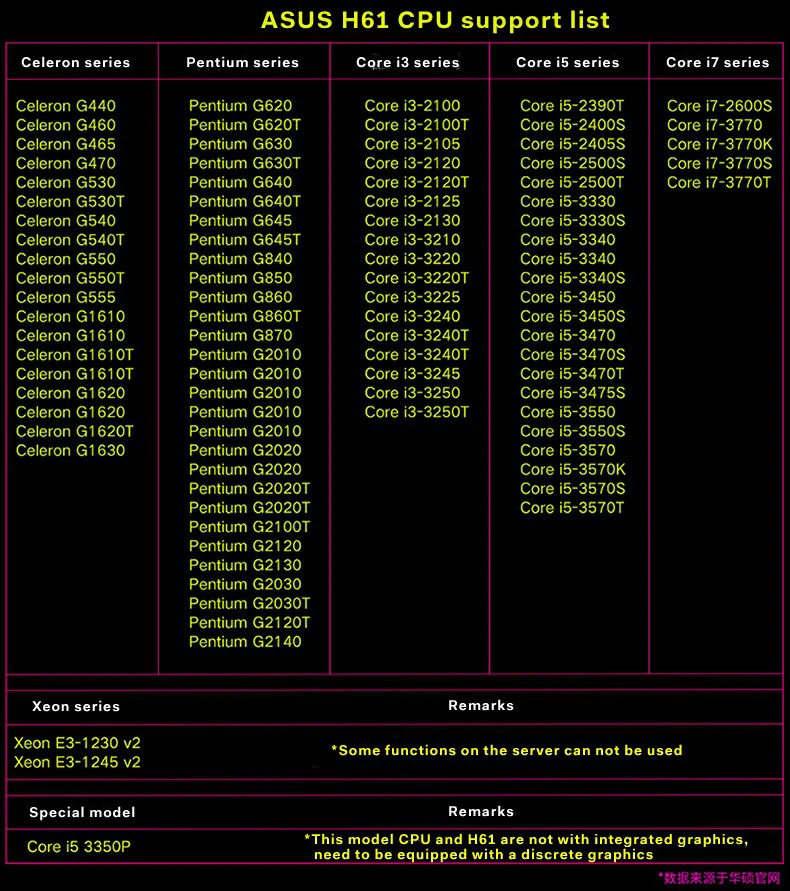
Task: Select the Pentium series column header
Action: (x=243, y=63)
